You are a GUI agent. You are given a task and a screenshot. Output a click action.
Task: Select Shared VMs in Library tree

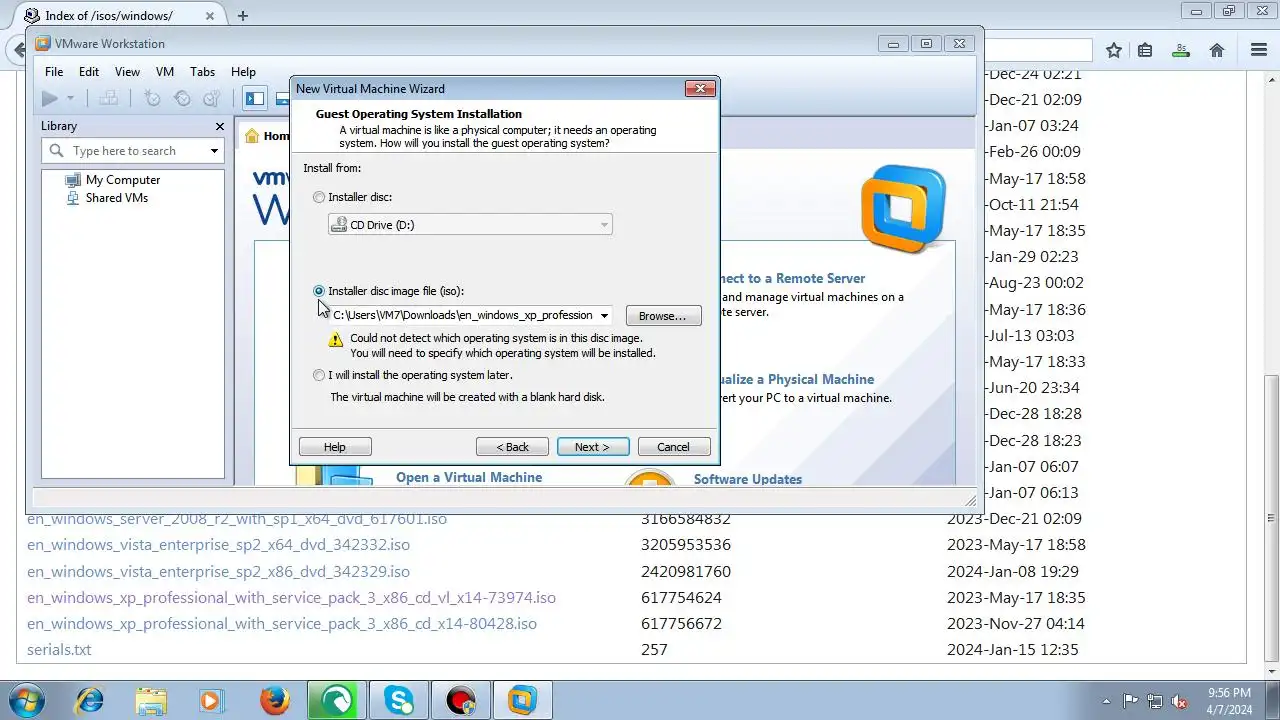[116, 198]
